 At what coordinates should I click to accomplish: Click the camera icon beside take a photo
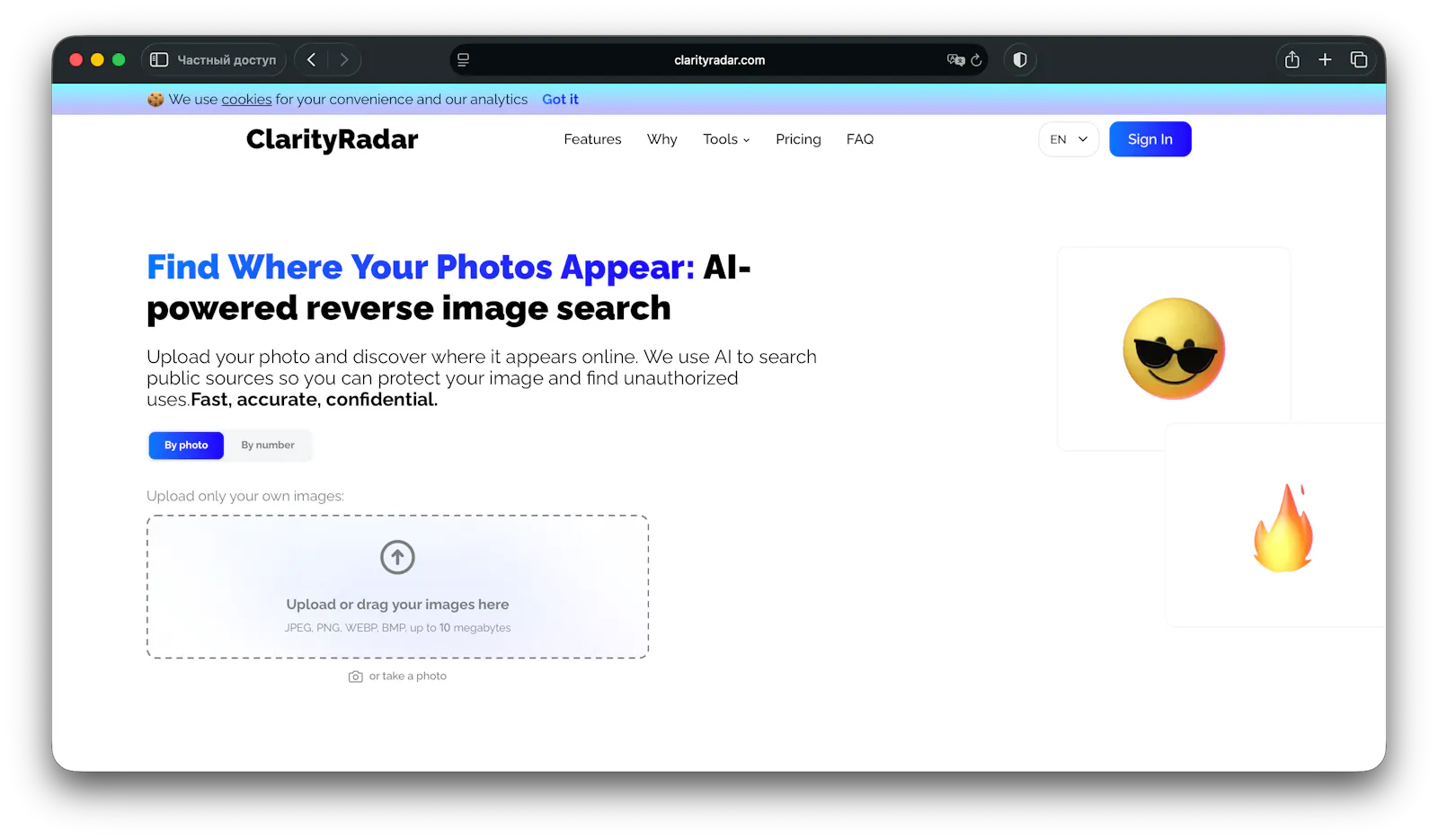click(x=356, y=676)
